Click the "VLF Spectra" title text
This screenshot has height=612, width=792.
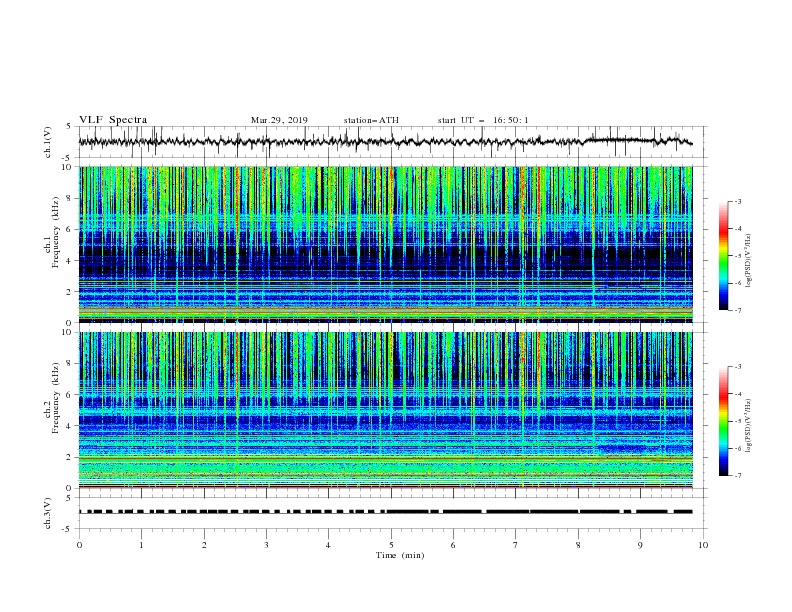[113, 120]
